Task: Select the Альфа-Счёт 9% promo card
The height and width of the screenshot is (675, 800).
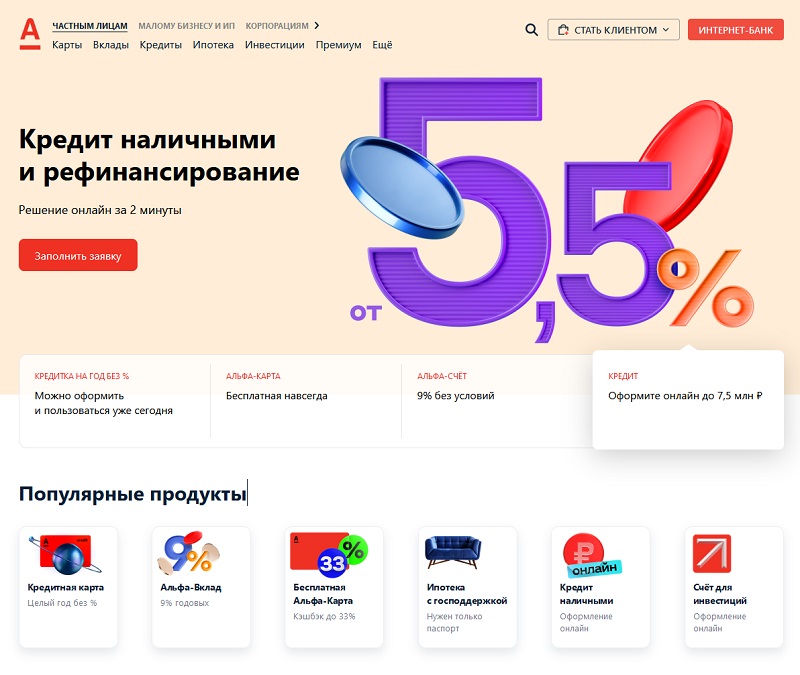Action: pyautogui.click(x=497, y=401)
